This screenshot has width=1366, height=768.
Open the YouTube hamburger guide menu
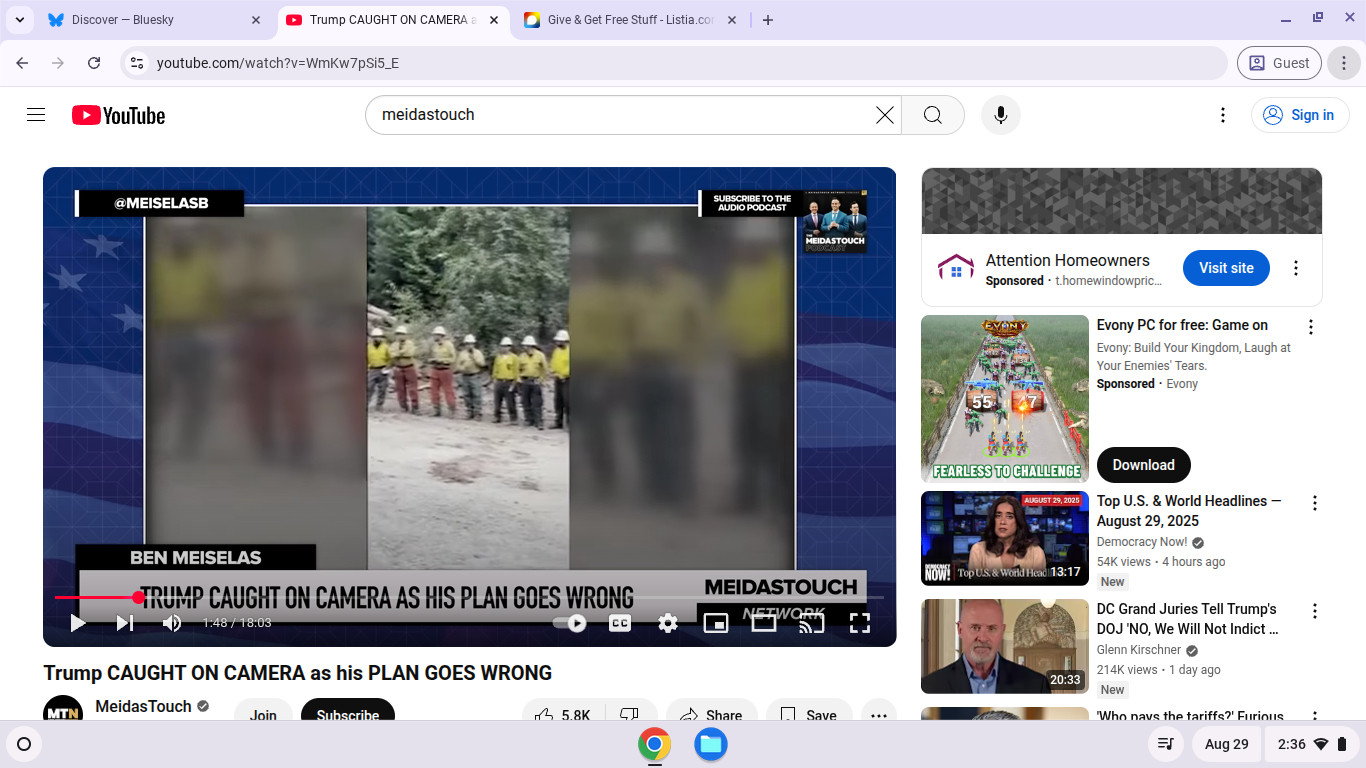point(36,115)
